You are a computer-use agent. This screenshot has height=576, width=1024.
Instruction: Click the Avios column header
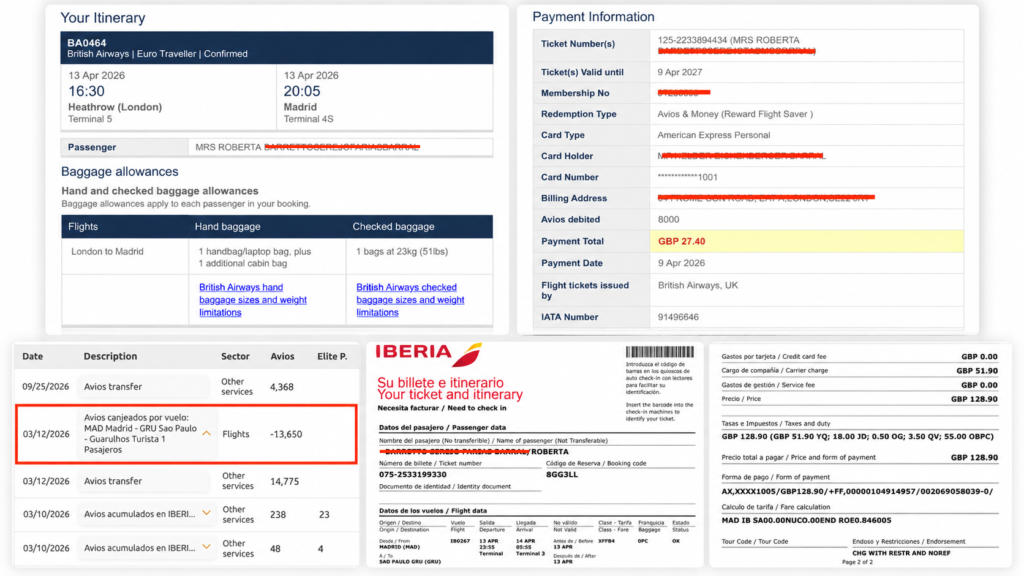click(282, 357)
